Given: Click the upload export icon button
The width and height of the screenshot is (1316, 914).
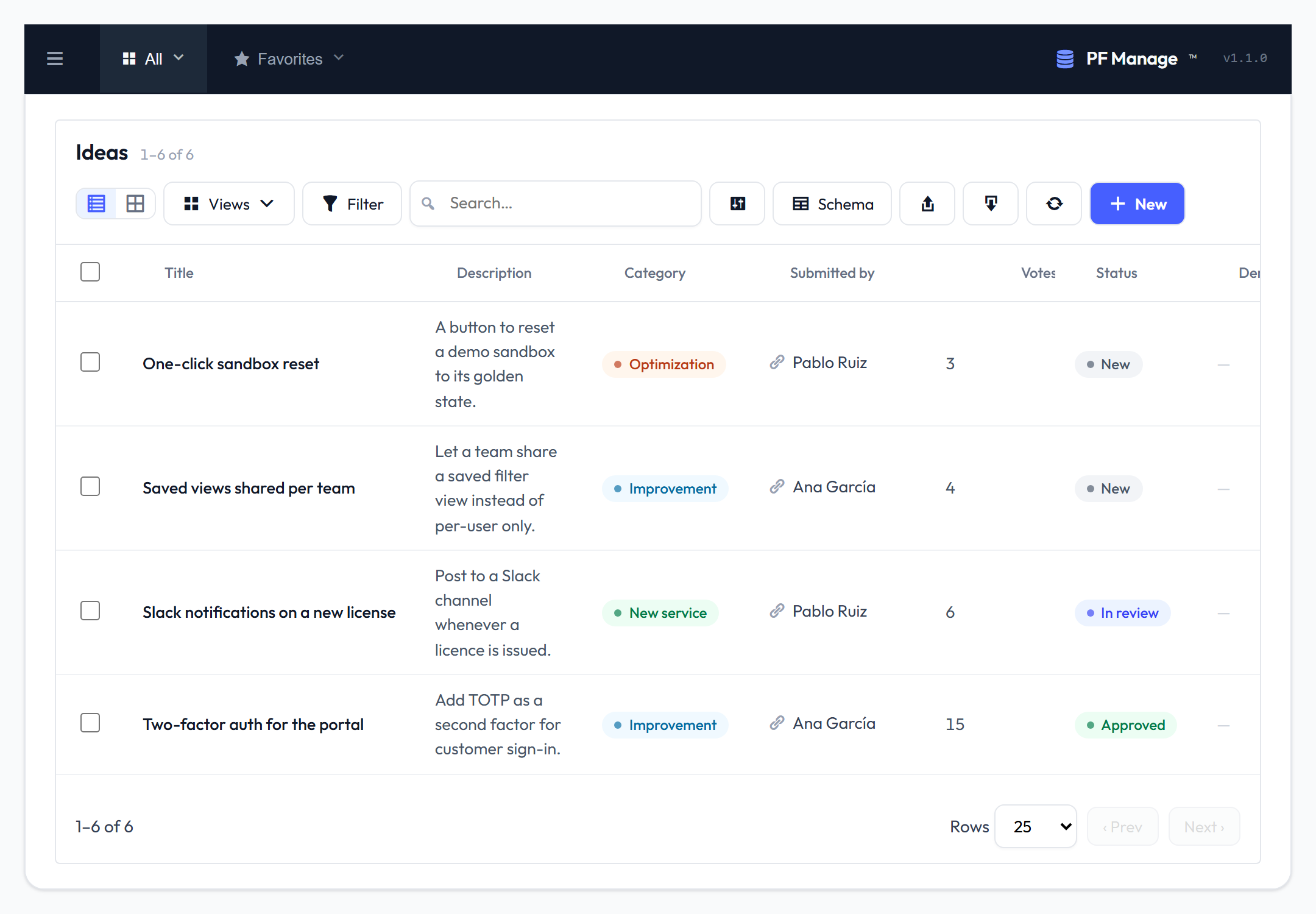Looking at the screenshot, I should pos(927,204).
